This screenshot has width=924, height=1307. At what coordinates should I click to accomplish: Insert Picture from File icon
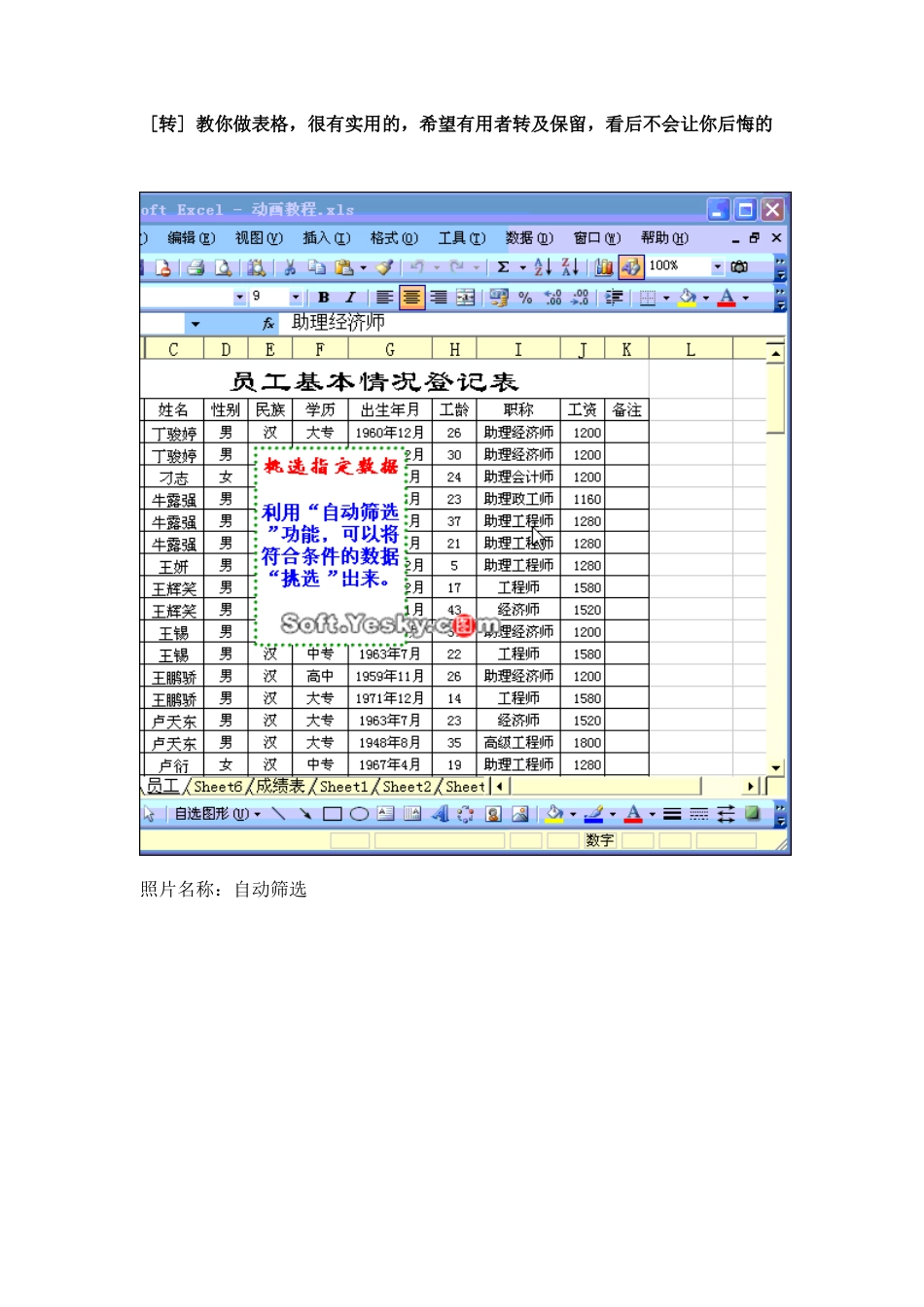coord(520,814)
